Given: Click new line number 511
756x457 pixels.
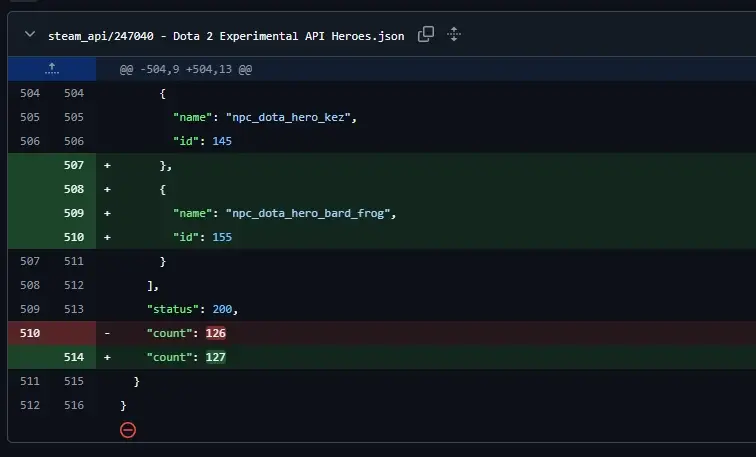Looking at the screenshot, I should (74, 261).
